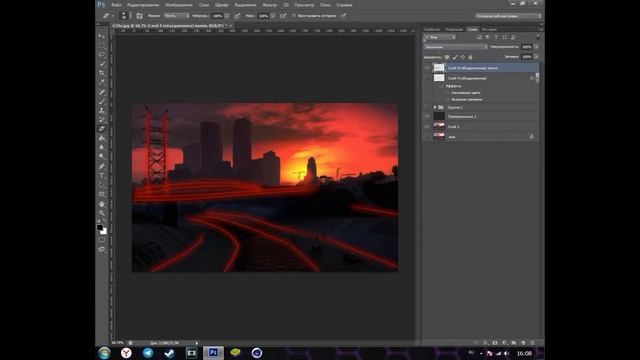Toggle Quick Mask mode

[x=102, y=240]
